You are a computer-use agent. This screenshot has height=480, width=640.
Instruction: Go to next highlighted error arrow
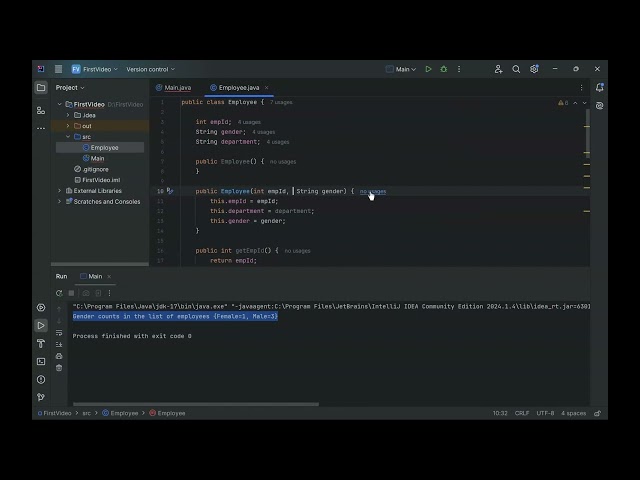pyautogui.click(x=584, y=103)
